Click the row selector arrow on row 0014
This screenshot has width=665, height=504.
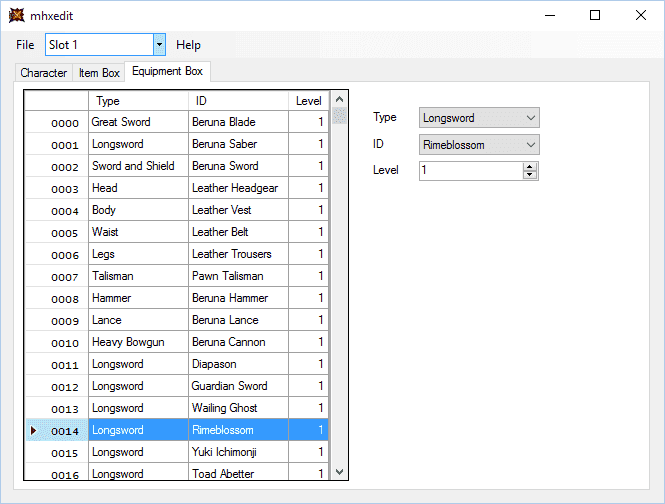pos(34,431)
